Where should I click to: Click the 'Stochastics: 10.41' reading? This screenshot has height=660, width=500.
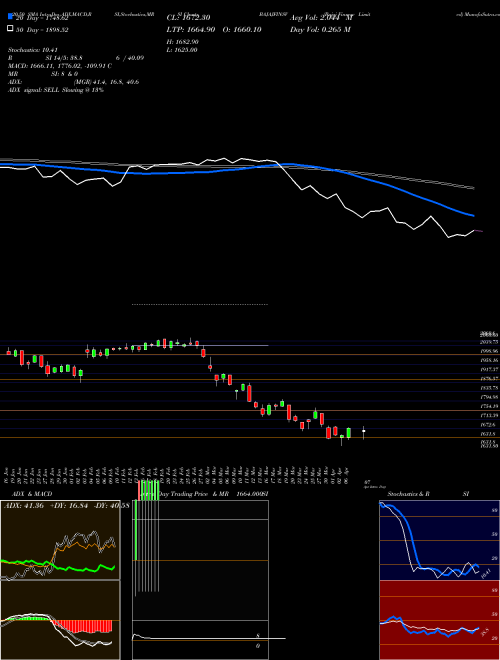coord(32,50)
